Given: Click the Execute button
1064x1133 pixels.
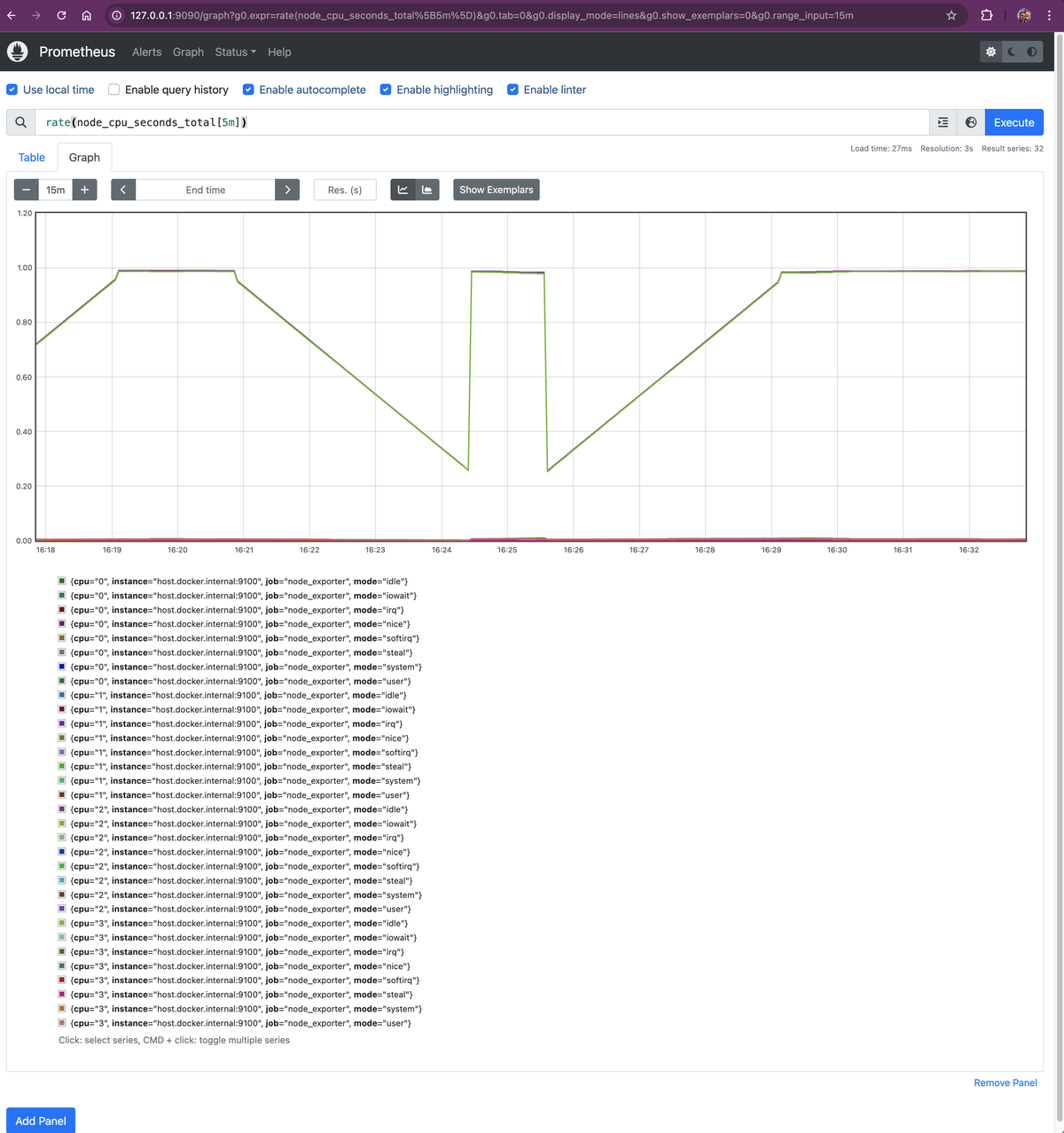Looking at the screenshot, I should [1013, 122].
